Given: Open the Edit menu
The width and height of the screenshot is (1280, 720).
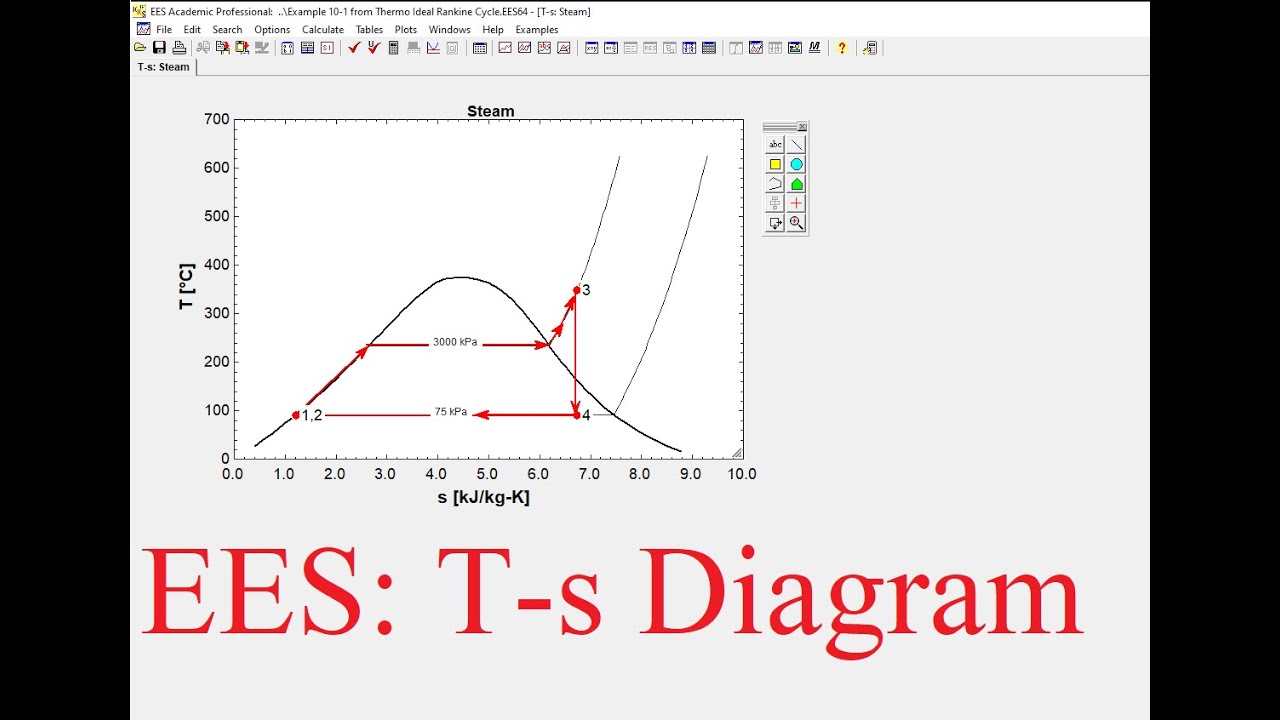Looking at the screenshot, I should click(x=192, y=30).
